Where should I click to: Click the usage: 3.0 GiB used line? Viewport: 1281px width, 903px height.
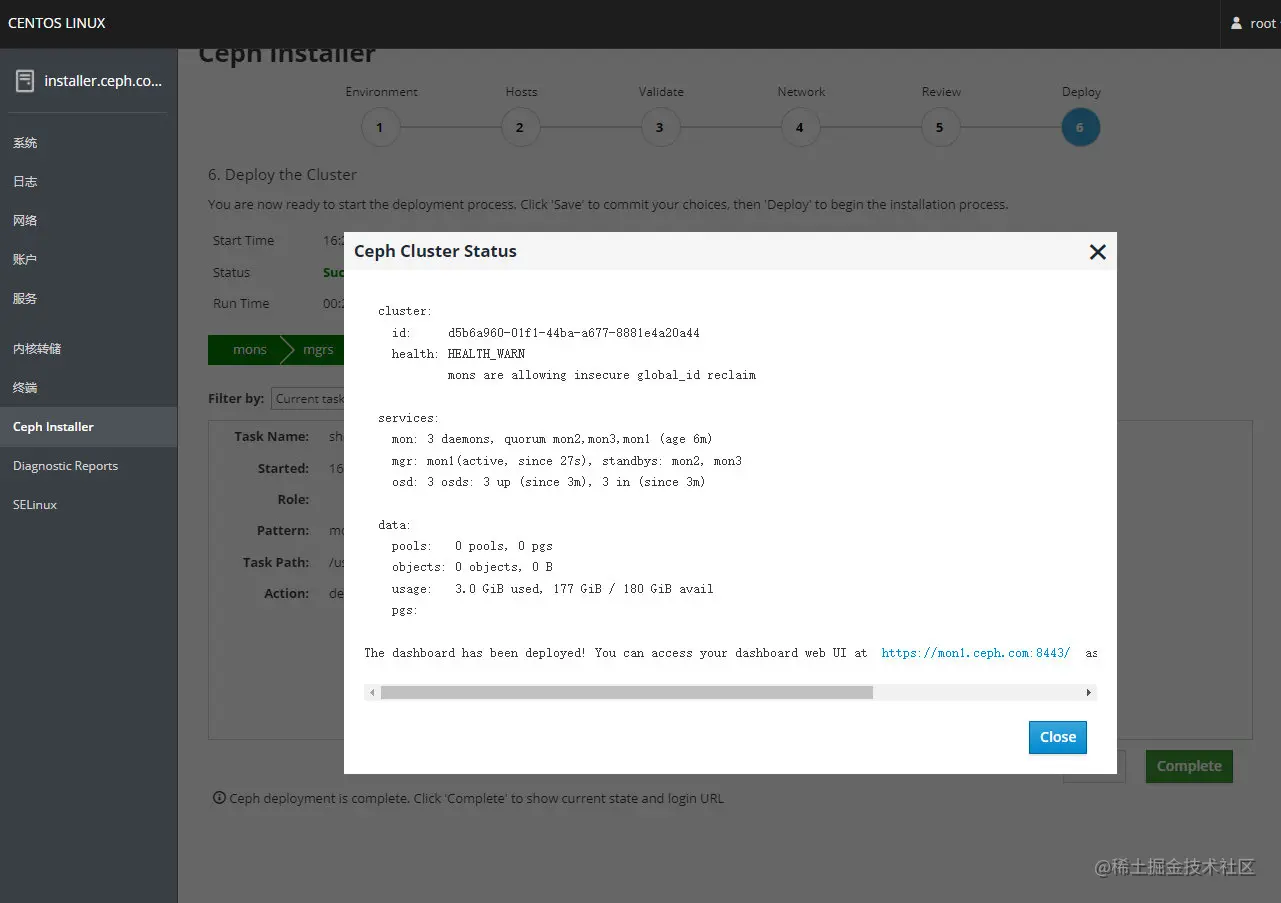coord(552,589)
